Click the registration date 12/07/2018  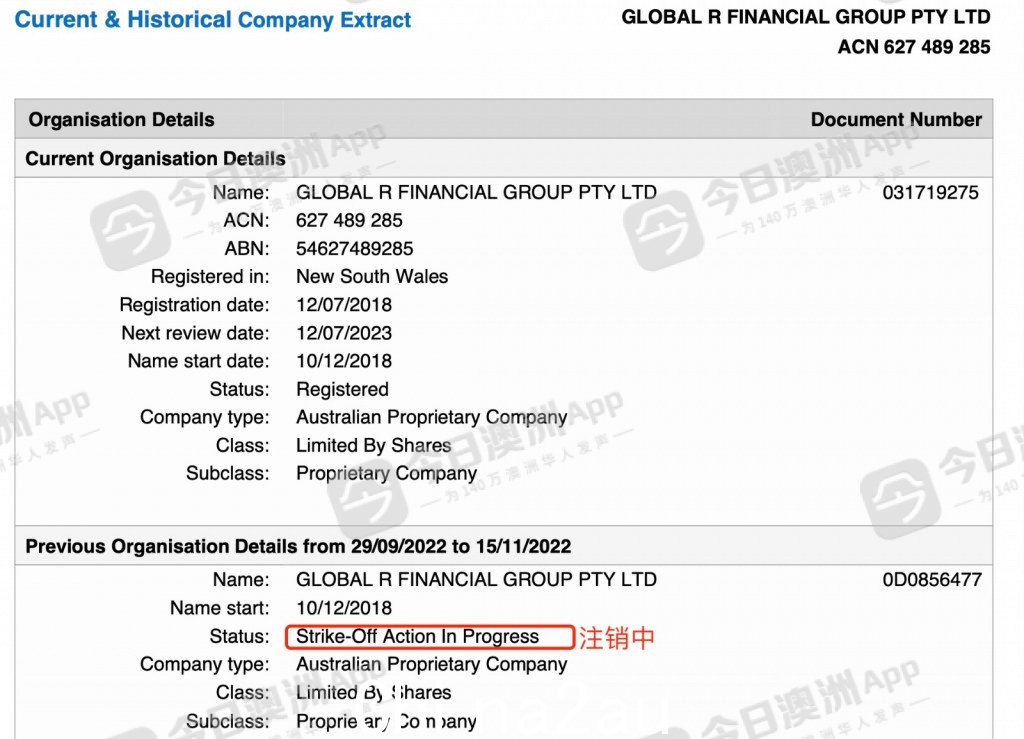344,305
